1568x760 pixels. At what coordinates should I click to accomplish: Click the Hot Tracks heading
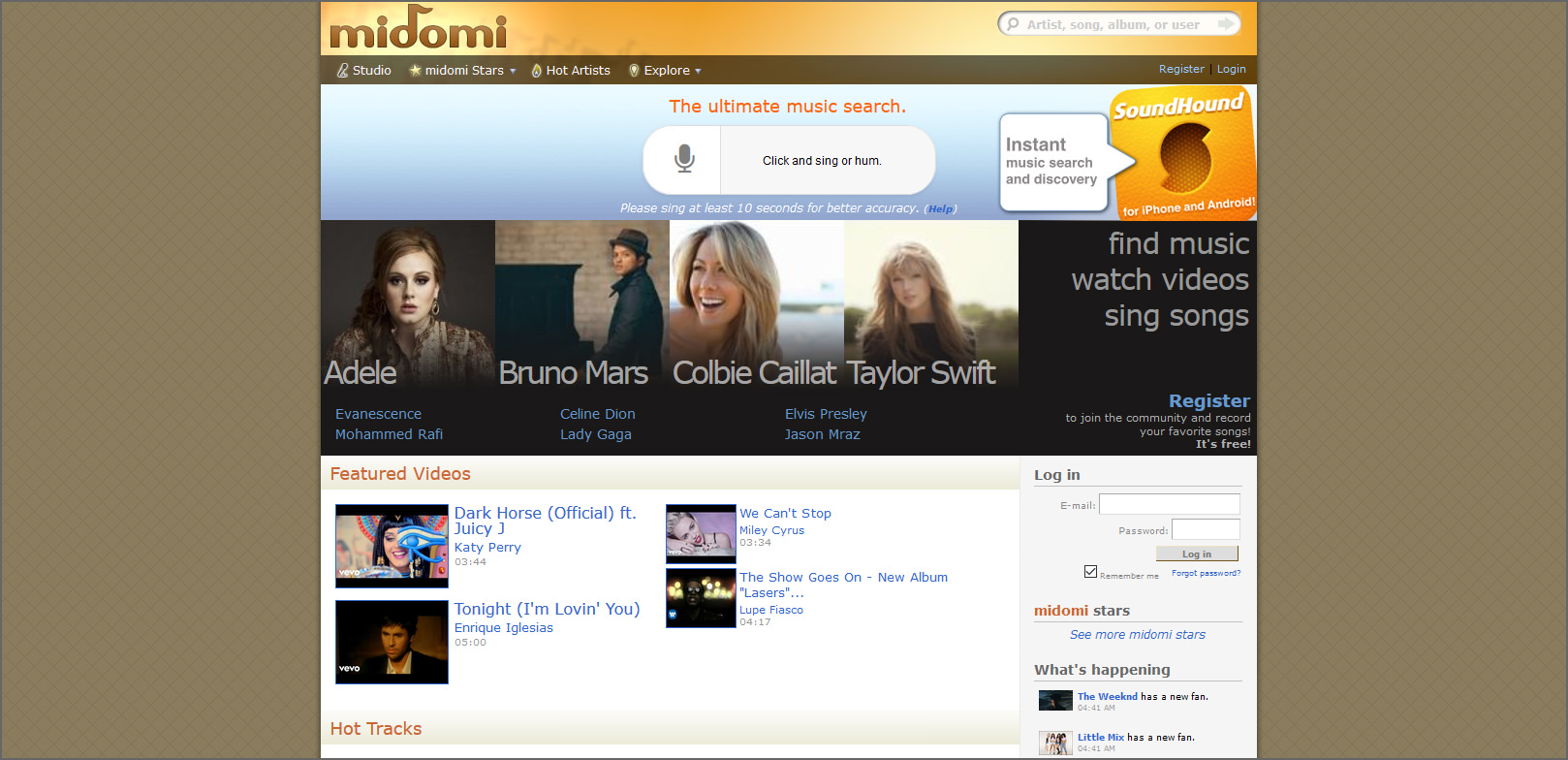point(376,729)
